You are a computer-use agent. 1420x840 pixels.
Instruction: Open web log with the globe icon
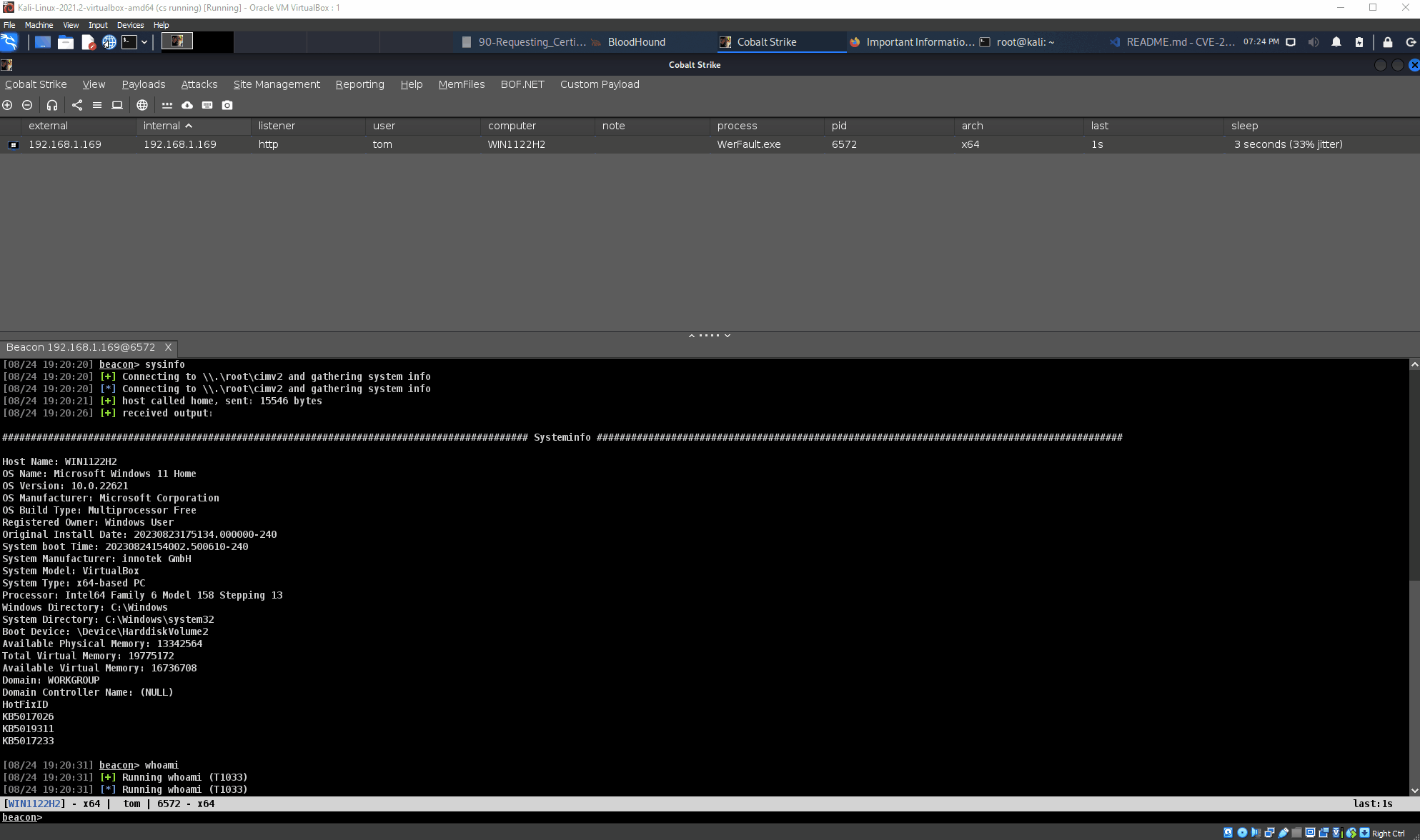142,105
